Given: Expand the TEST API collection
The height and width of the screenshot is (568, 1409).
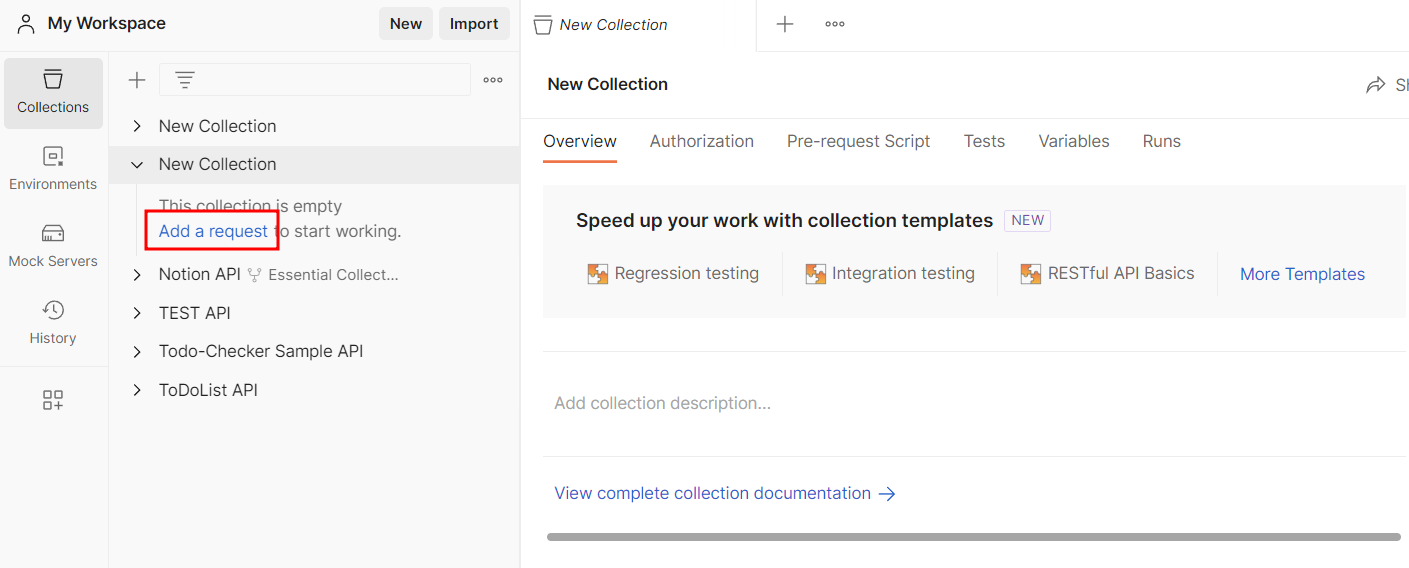Looking at the screenshot, I should 138,313.
